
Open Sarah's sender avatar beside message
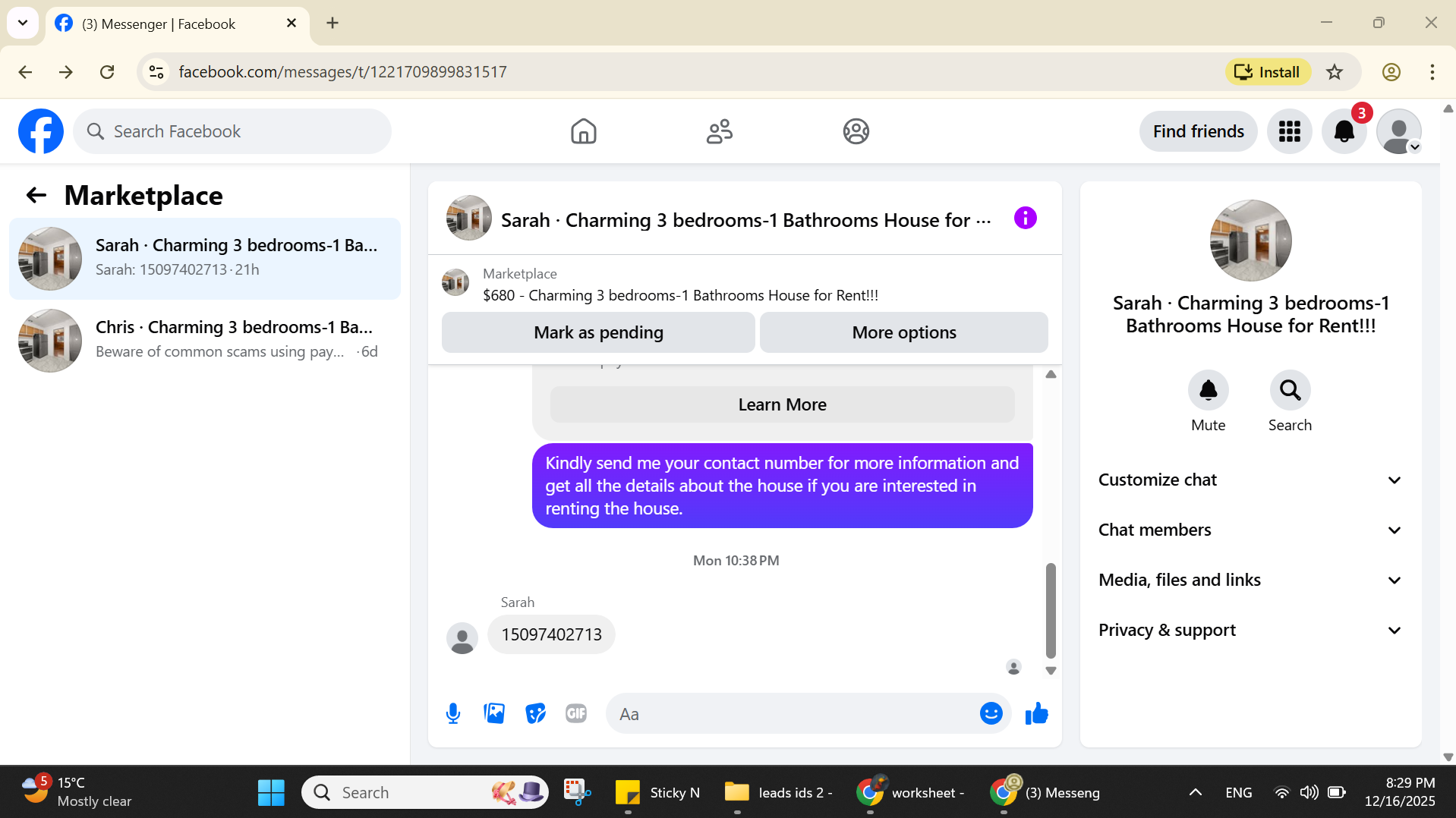(462, 638)
